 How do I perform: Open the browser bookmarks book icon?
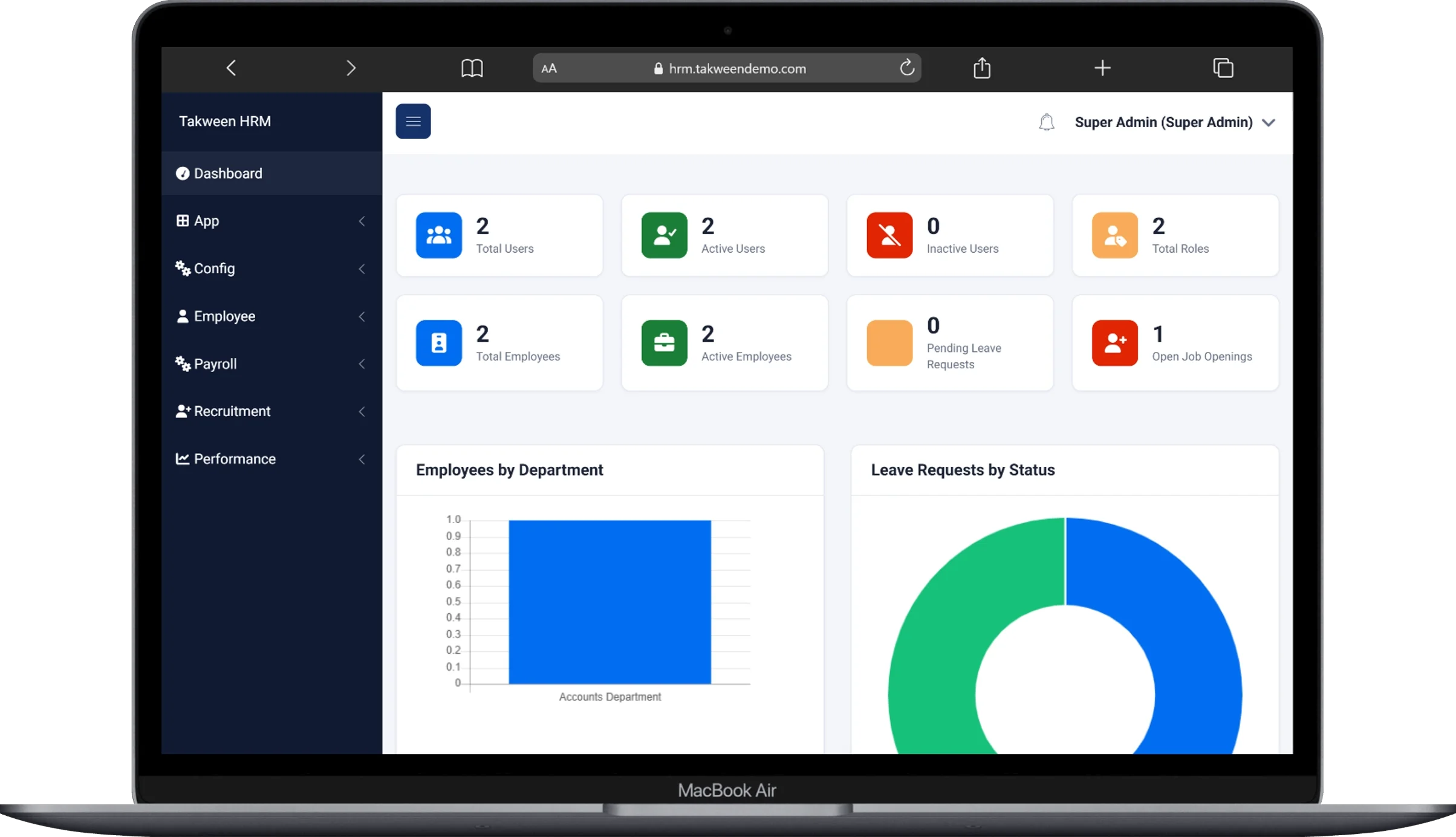(472, 68)
